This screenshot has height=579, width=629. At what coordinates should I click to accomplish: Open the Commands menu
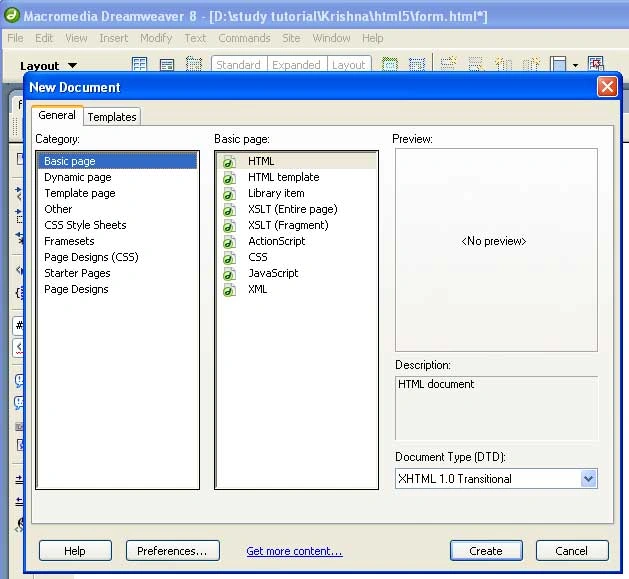(244, 38)
